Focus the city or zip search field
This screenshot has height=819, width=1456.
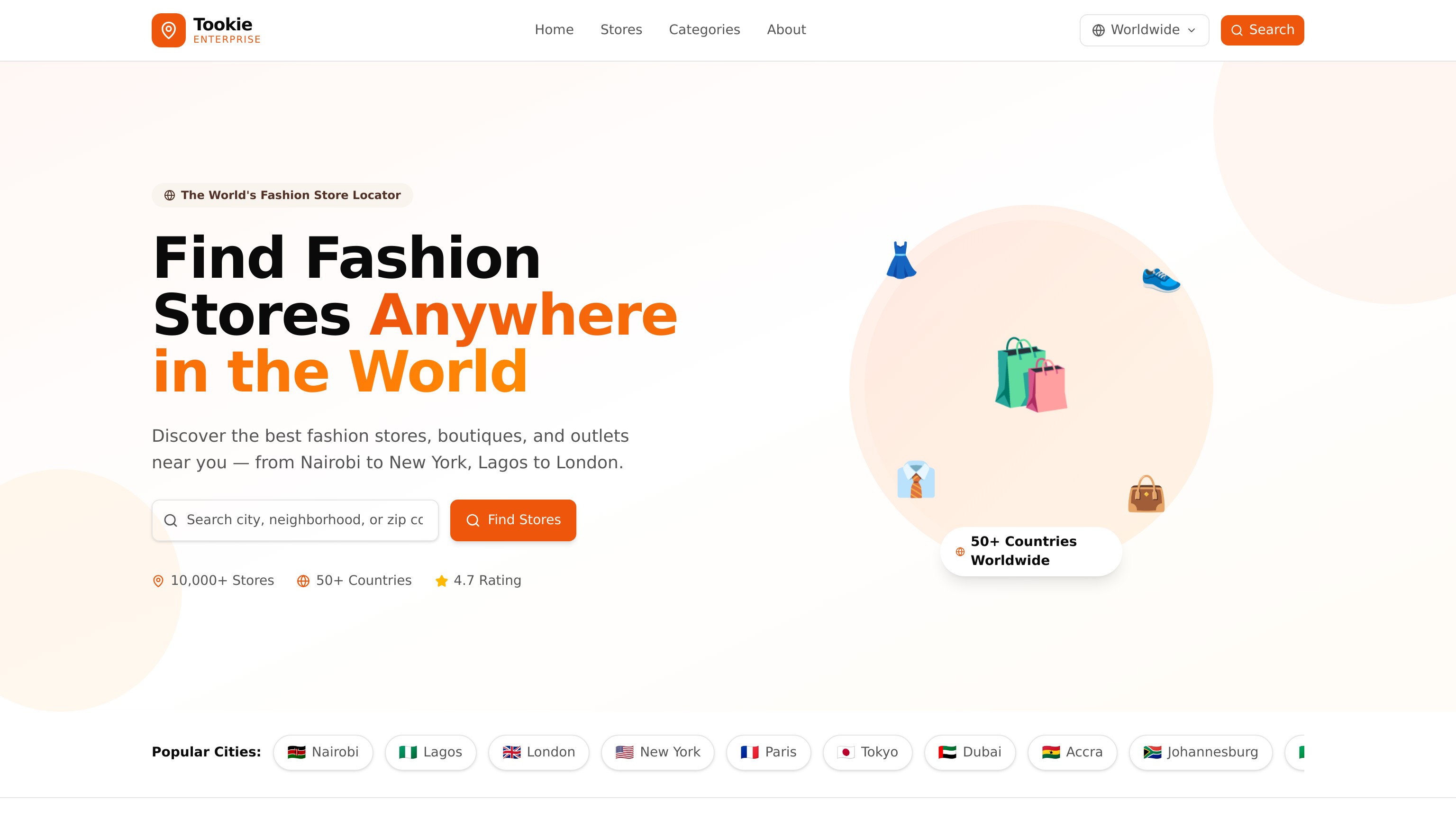pos(304,520)
